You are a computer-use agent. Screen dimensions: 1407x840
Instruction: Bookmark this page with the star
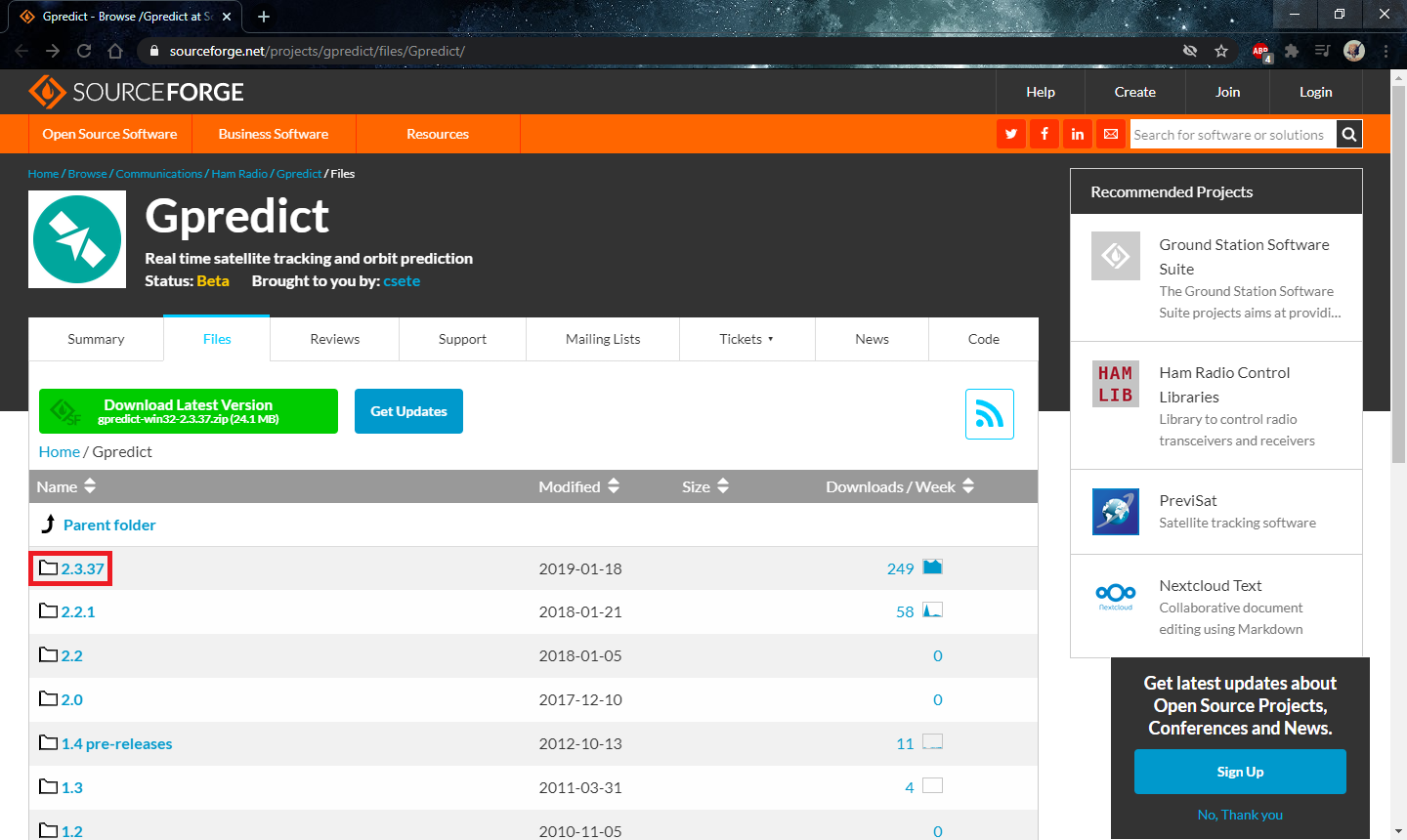(x=1221, y=51)
